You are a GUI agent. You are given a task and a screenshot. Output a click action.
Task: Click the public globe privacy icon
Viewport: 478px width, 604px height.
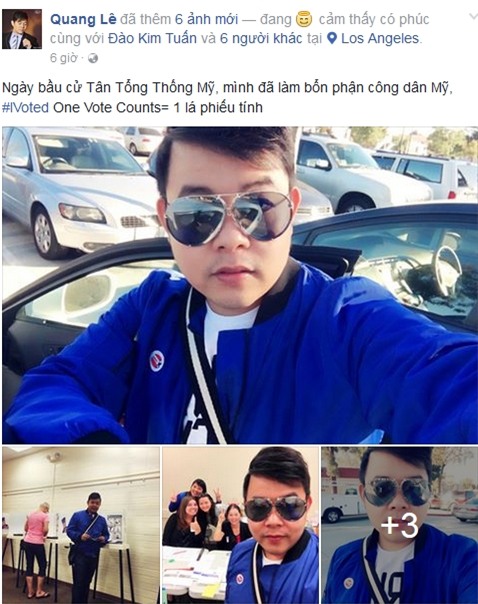pos(93,58)
